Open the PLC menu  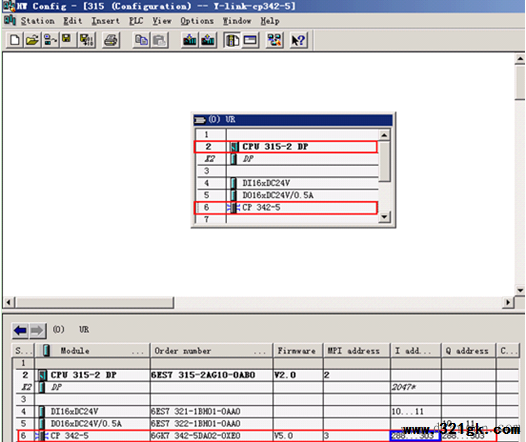click(x=136, y=21)
